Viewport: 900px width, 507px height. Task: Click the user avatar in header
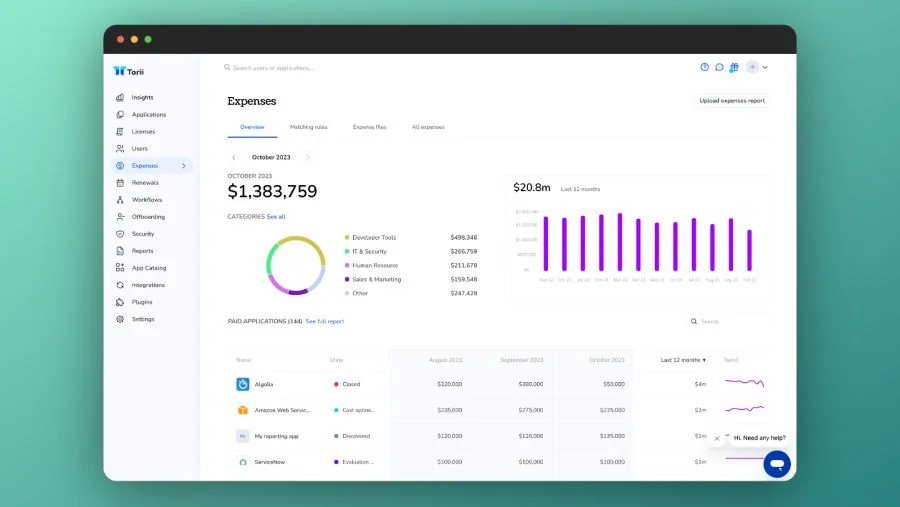(752, 67)
